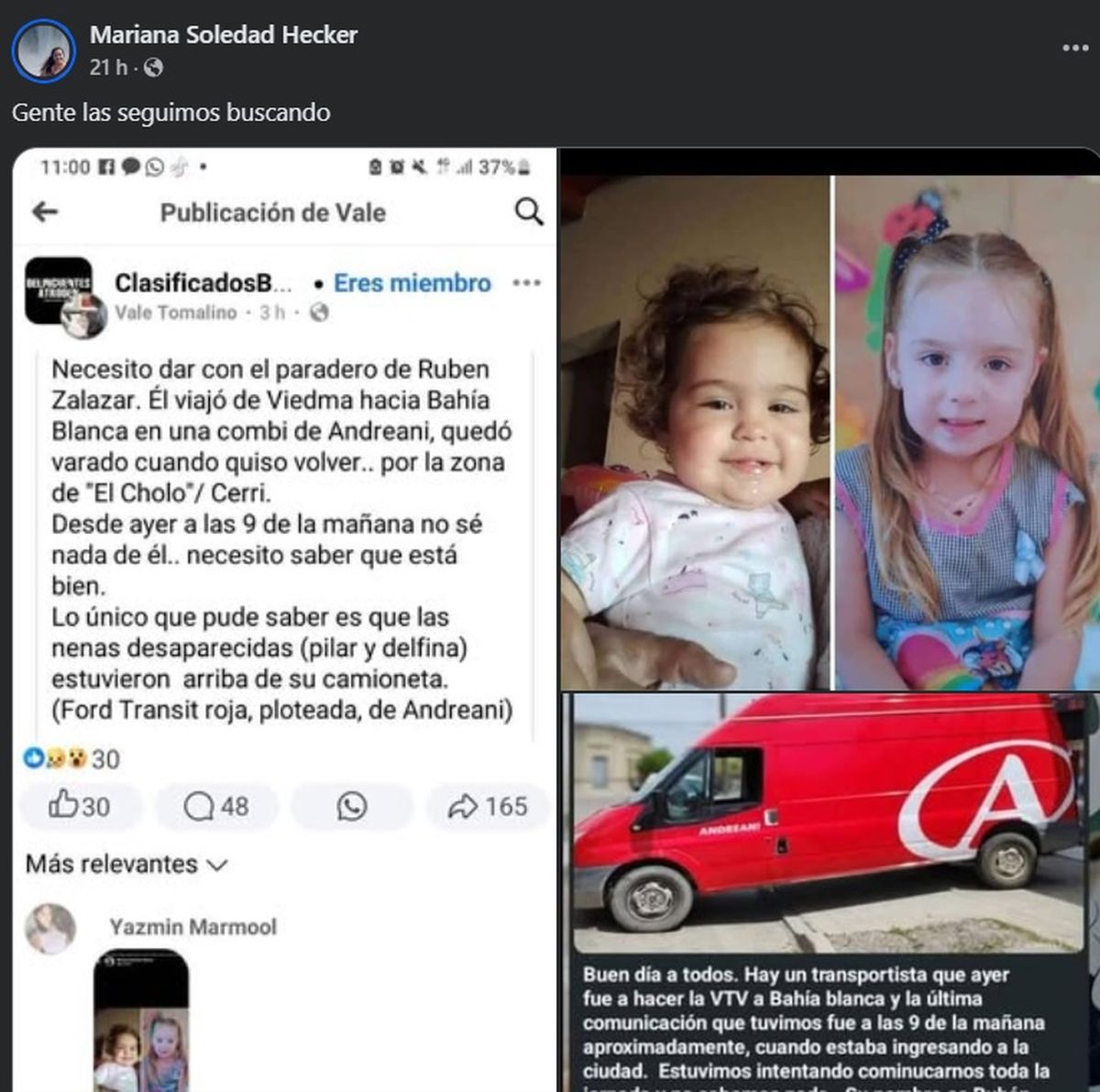Expand the Más relevantes comment sort dropdown
The width and height of the screenshot is (1100, 1092).
(x=126, y=865)
